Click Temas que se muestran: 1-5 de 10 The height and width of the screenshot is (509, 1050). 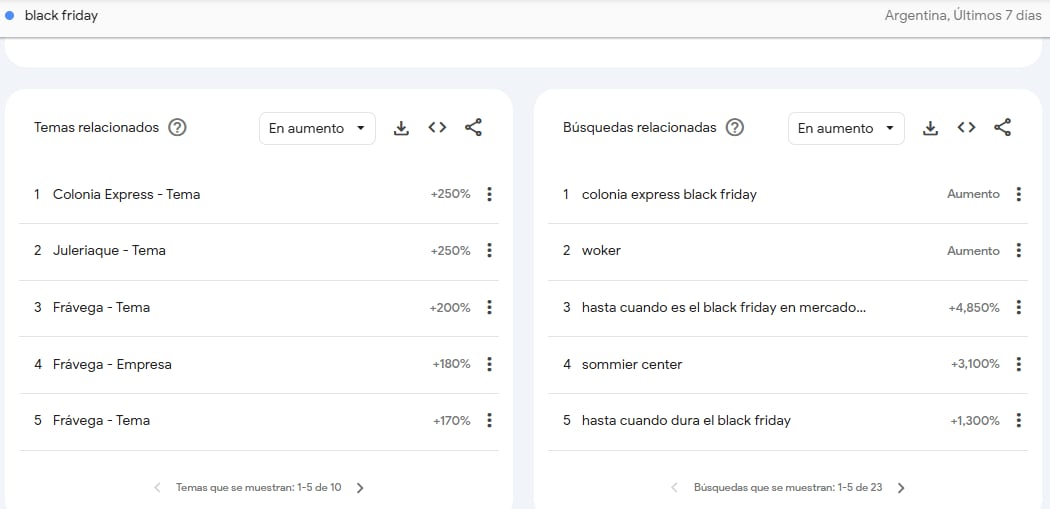(x=258, y=488)
